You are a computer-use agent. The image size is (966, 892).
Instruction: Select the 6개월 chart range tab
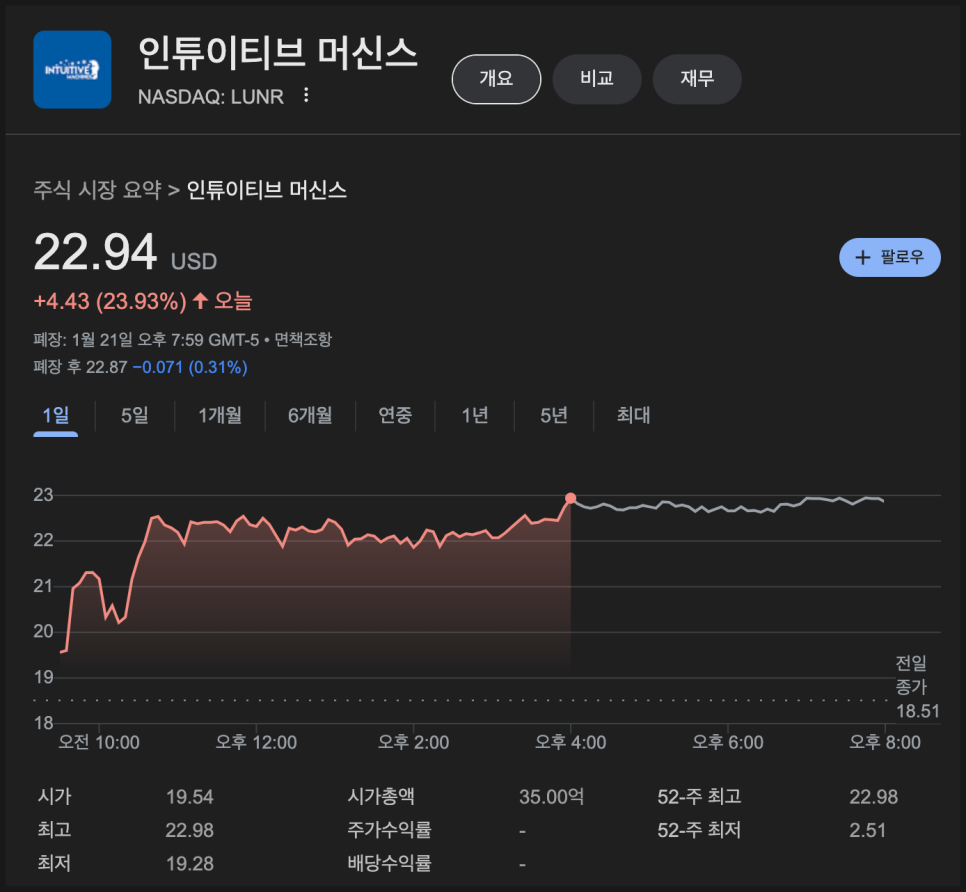[x=310, y=416]
